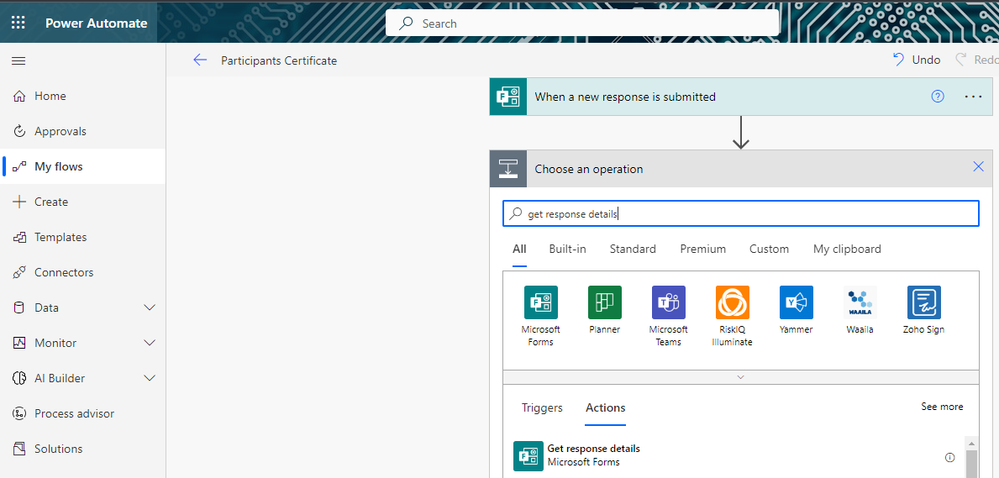Click the Participants Certificate flow name
Viewport: 999px width, 478px height.
pyautogui.click(x=279, y=61)
